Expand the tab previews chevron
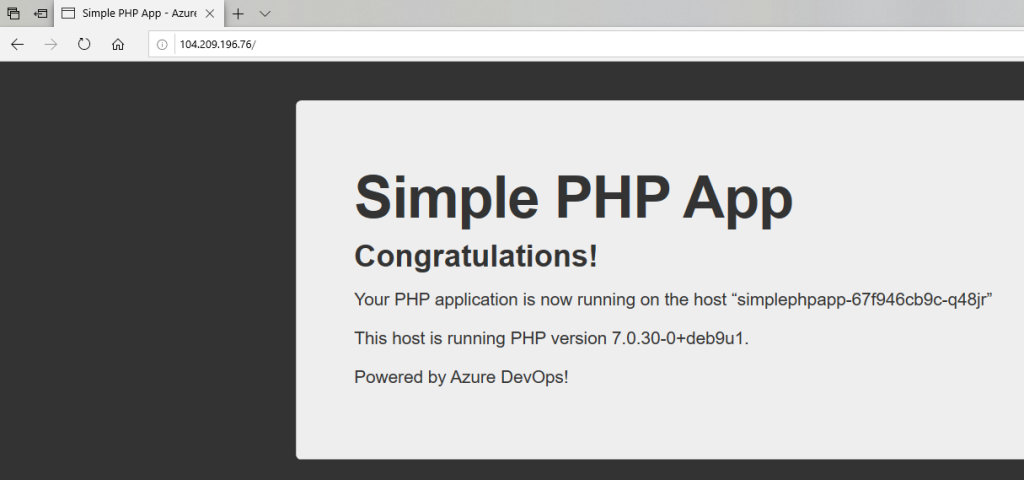The height and width of the screenshot is (480, 1024). 264,13
